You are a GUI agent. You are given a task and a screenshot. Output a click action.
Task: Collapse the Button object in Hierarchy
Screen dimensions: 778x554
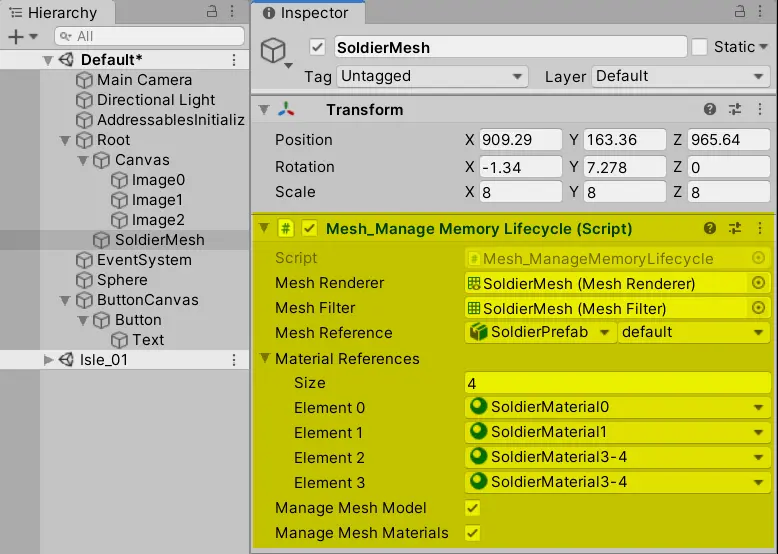pos(83,320)
